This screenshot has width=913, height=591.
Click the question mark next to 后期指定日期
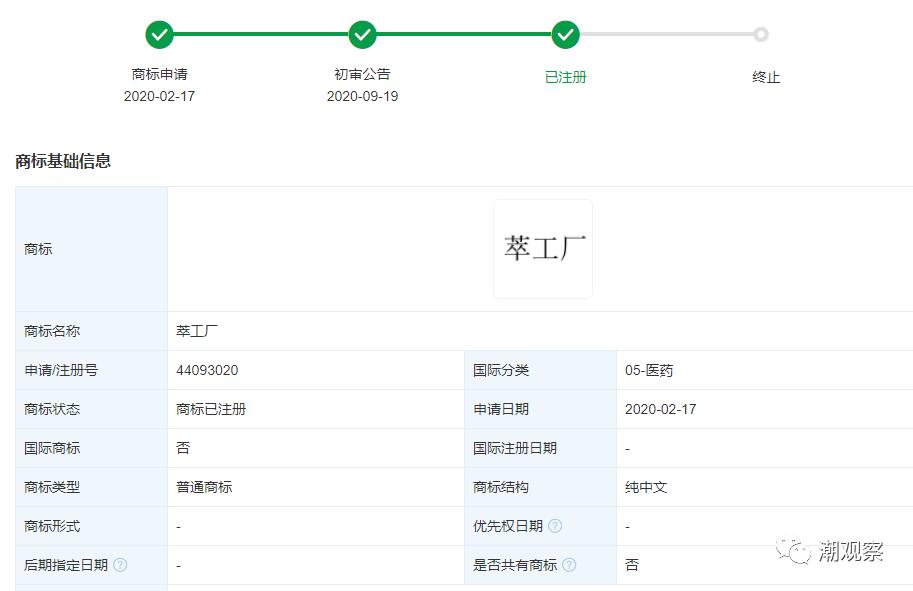[118, 565]
